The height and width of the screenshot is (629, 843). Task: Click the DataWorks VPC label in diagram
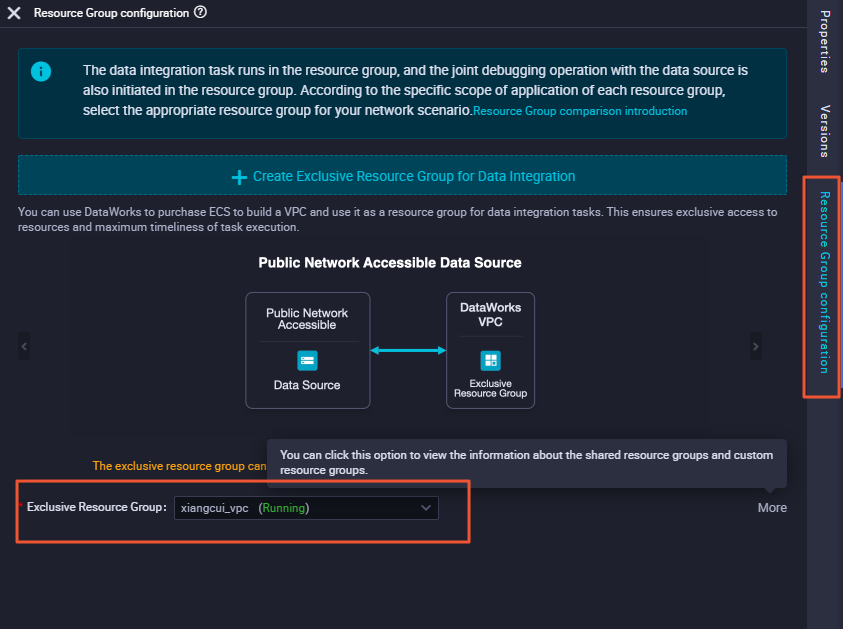tap(490, 314)
